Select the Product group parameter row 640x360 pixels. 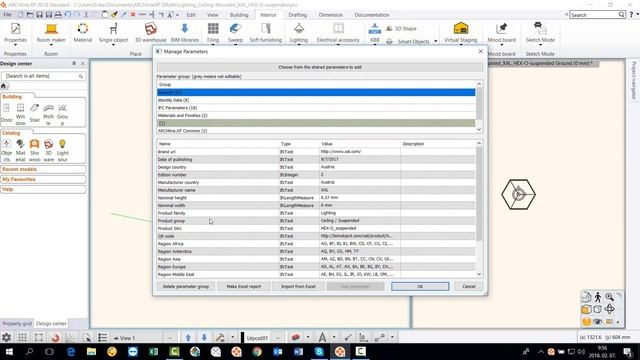tap(316, 221)
